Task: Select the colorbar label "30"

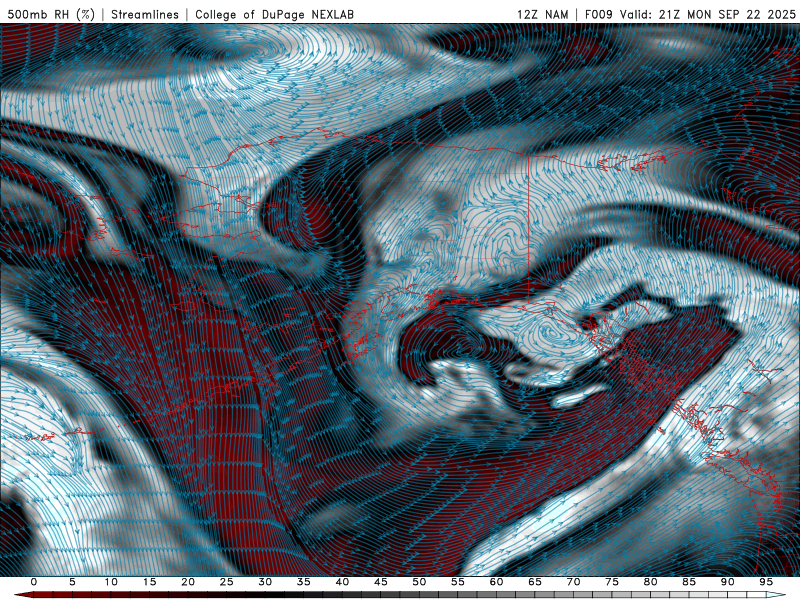Action: [265, 582]
